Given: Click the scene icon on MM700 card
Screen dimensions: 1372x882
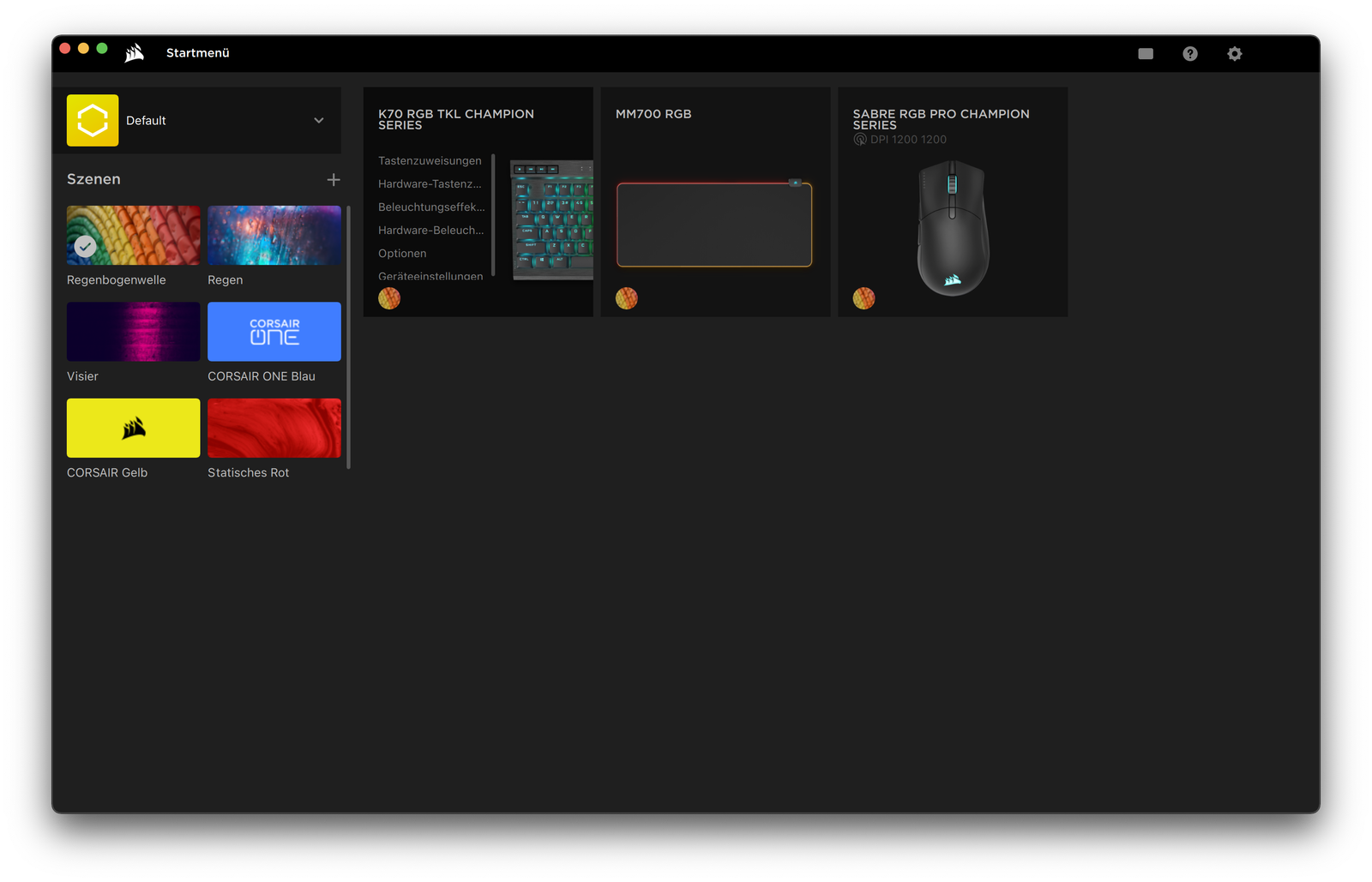Looking at the screenshot, I should pos(627,298).
